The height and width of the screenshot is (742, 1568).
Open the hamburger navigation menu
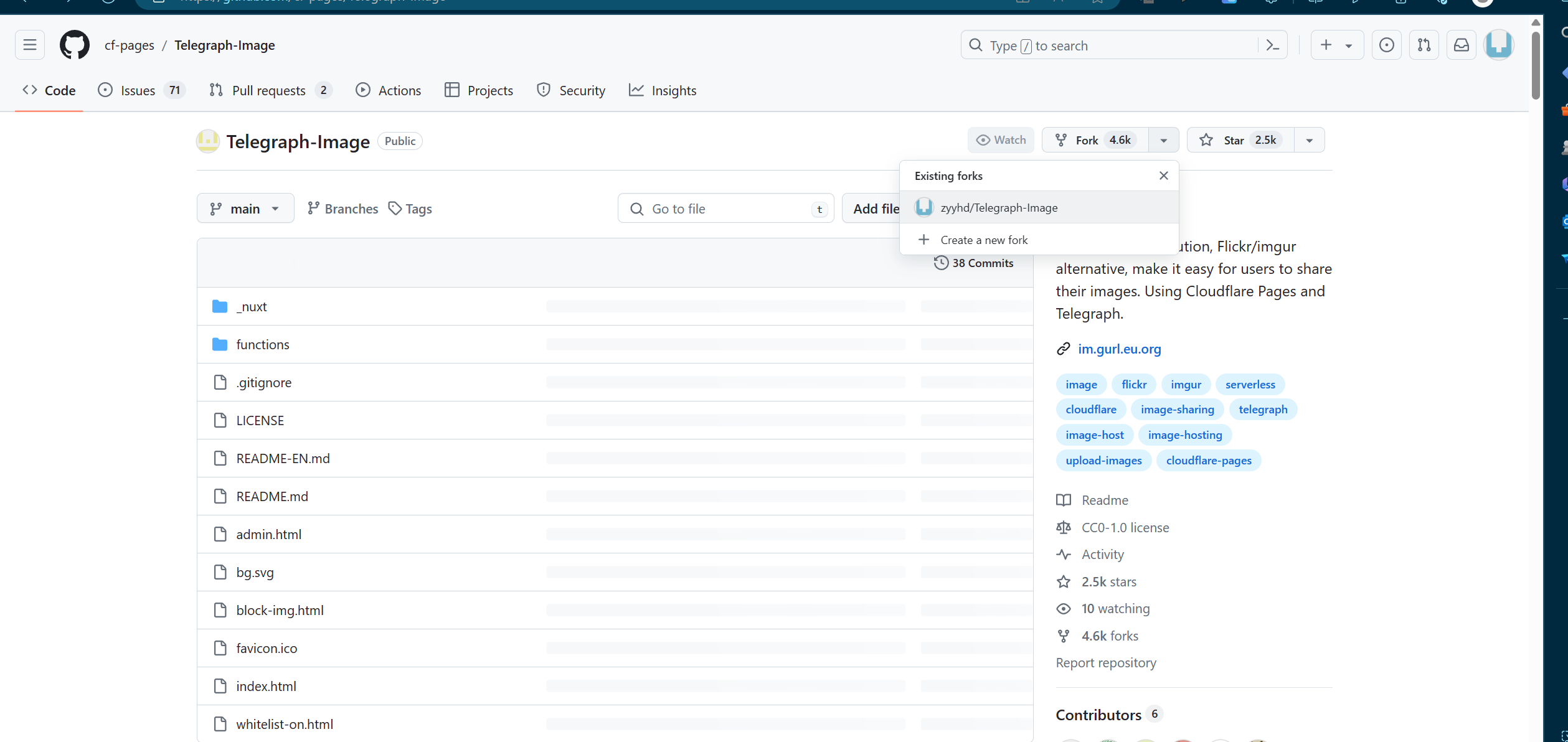(x=30, y=45)
